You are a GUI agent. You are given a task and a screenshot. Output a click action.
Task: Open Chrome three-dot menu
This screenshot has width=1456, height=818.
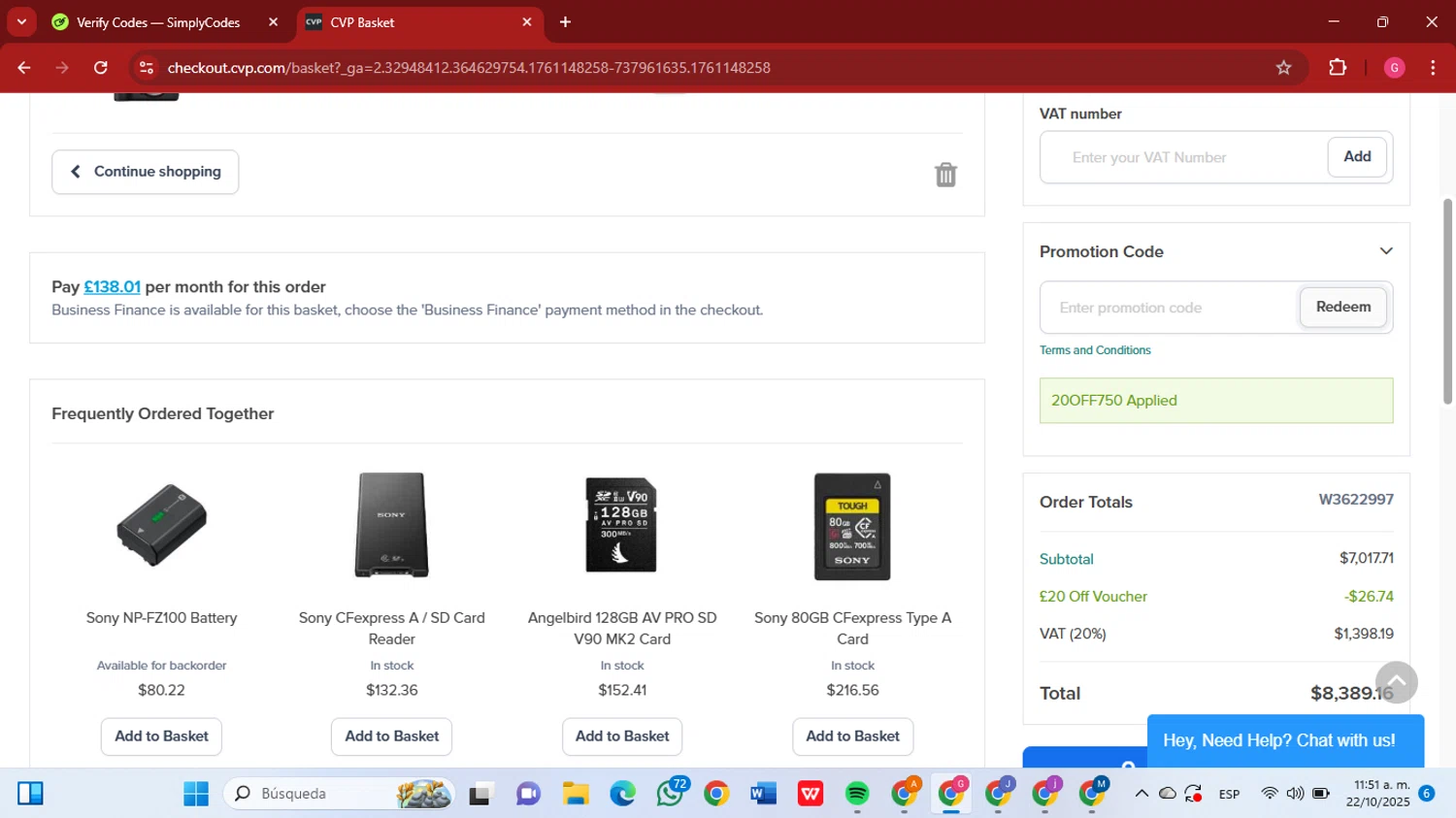(x=1433, y=68)
